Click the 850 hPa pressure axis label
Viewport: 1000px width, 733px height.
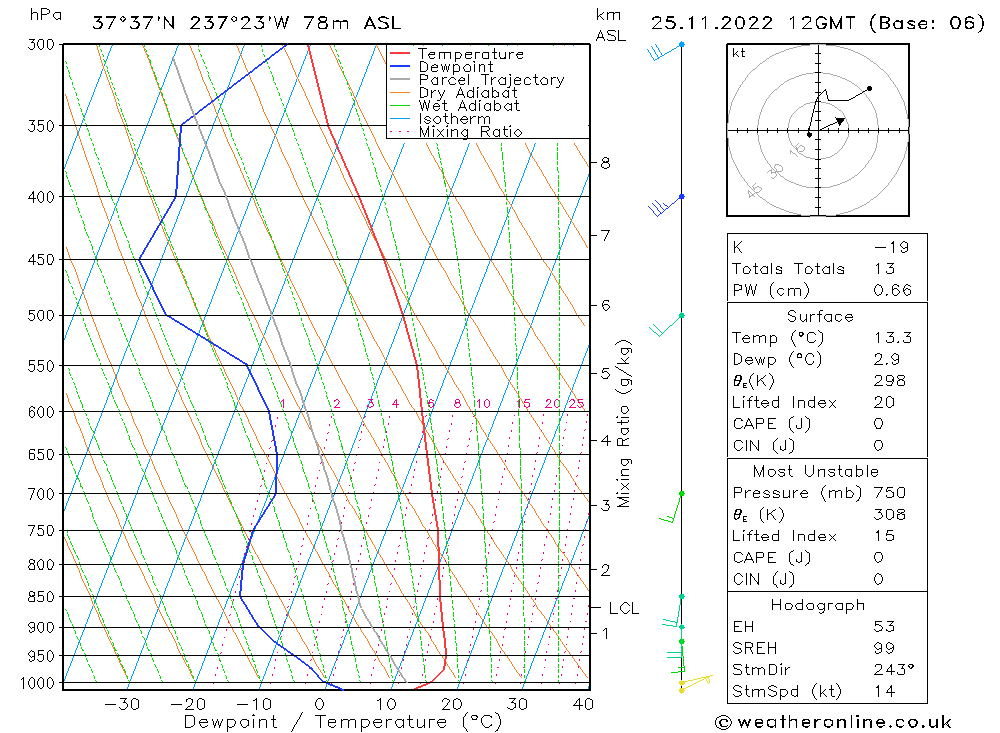[x=41, y=597]
